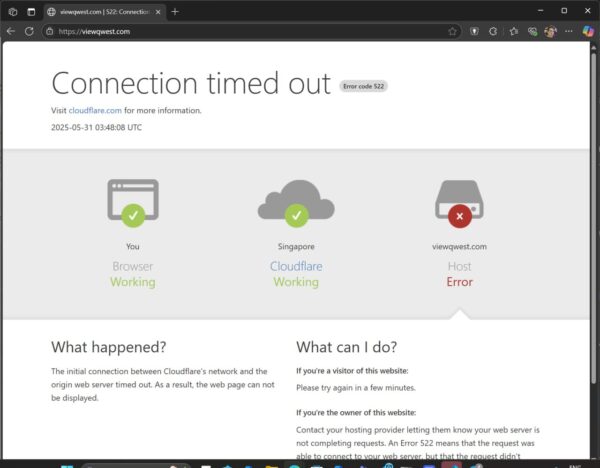Open Settings and more ellipsis menu
Image resolution: width=600 pixels, height=468 pixels.
pos(569,31)
